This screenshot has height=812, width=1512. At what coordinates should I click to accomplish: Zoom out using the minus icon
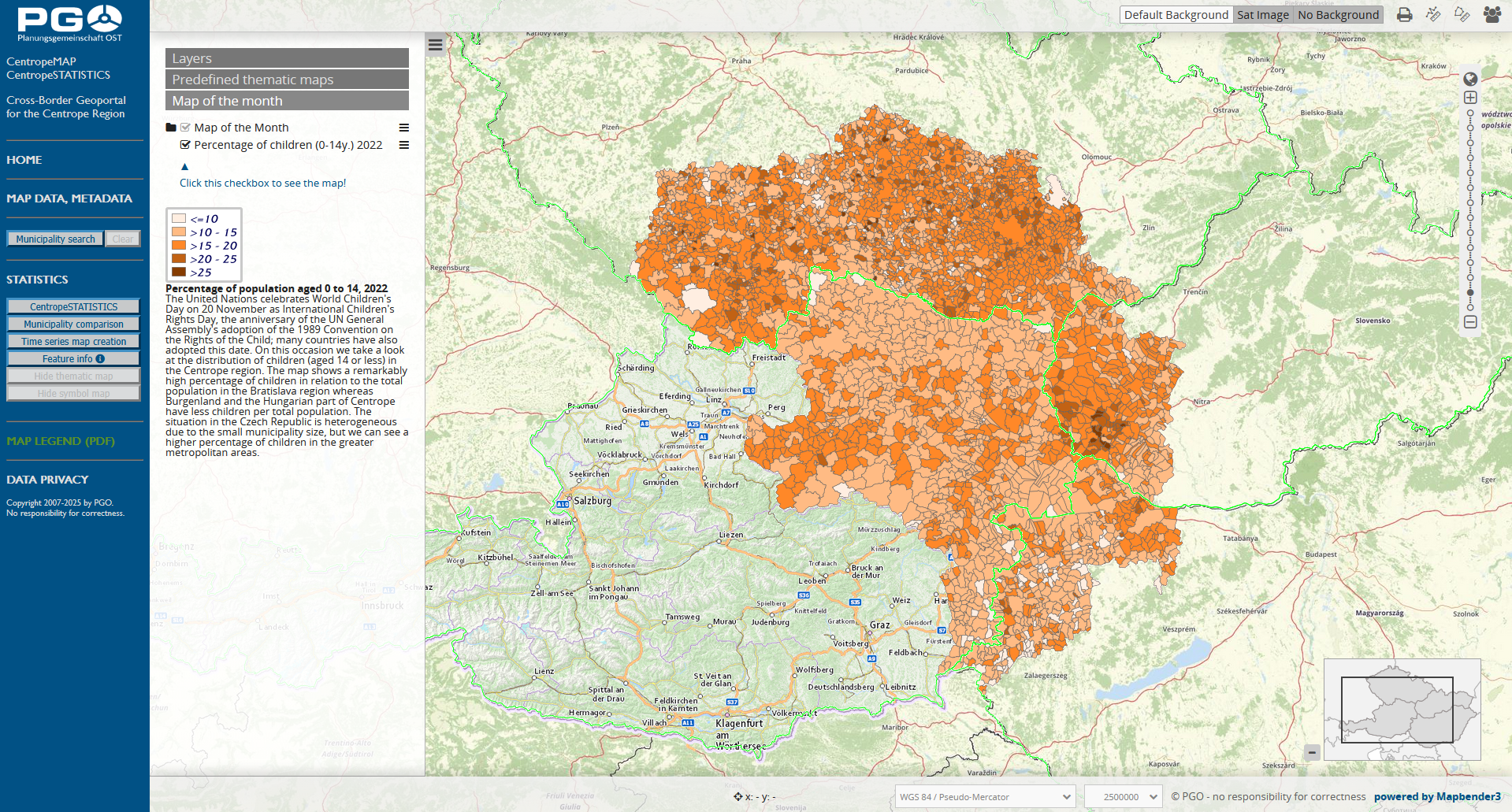click(x=1470, y=322)
